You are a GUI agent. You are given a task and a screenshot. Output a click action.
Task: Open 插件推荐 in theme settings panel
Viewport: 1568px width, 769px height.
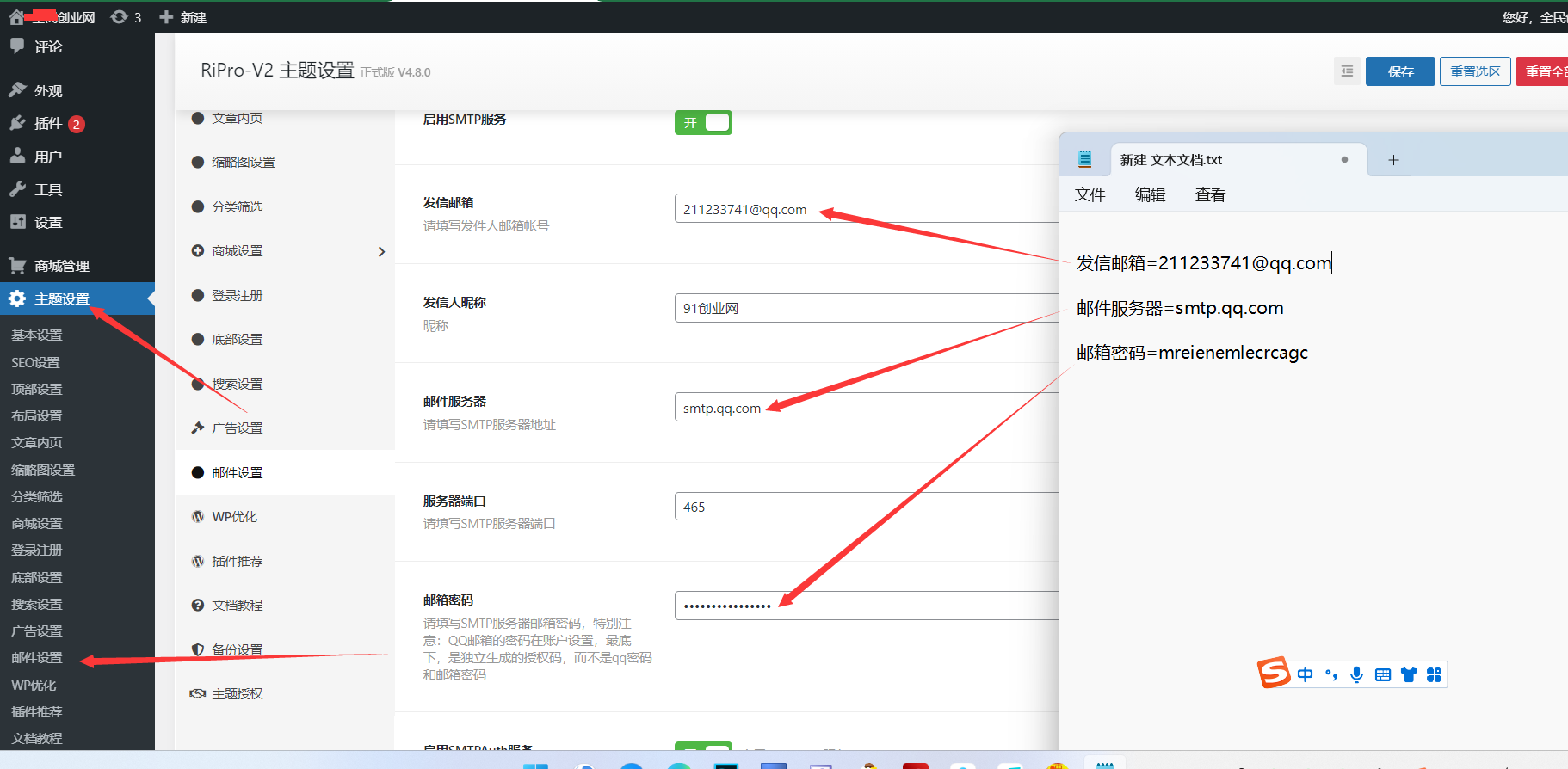click(x=237, y=561)
